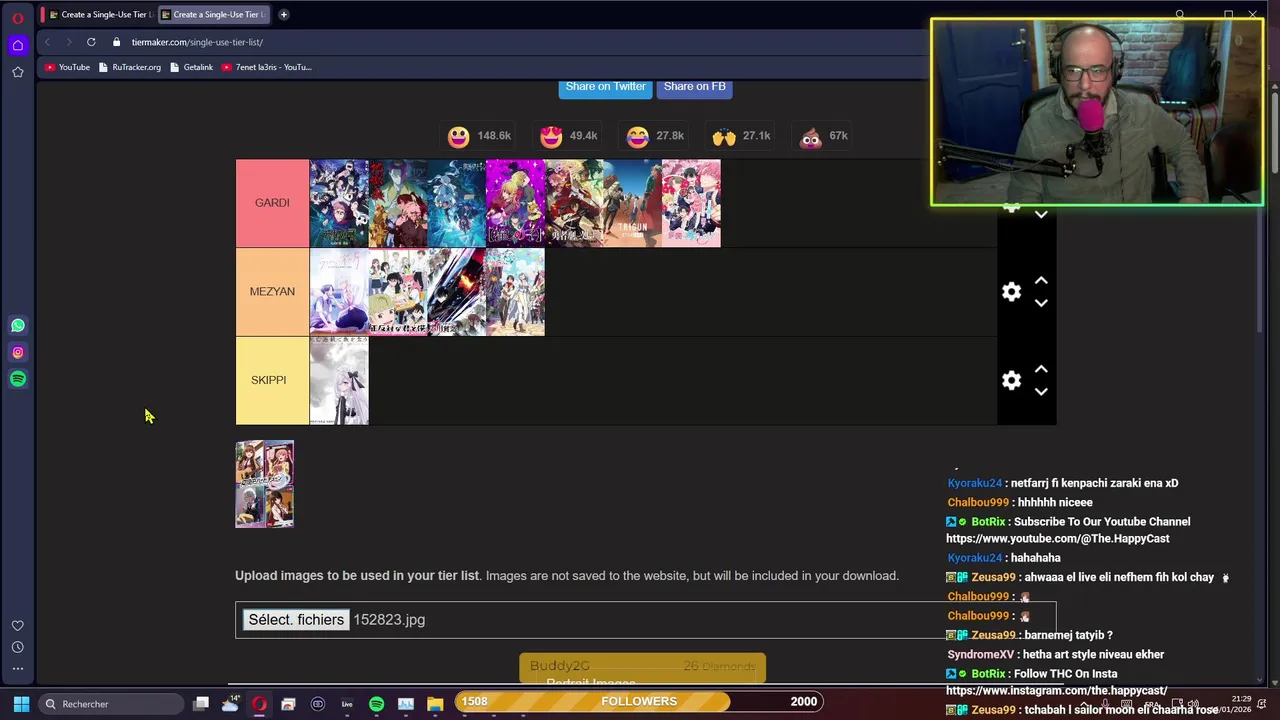The image size is (1280, 720).
Task: Select the second Create a Single-Use Tier tab
Action: pos(213,14)
